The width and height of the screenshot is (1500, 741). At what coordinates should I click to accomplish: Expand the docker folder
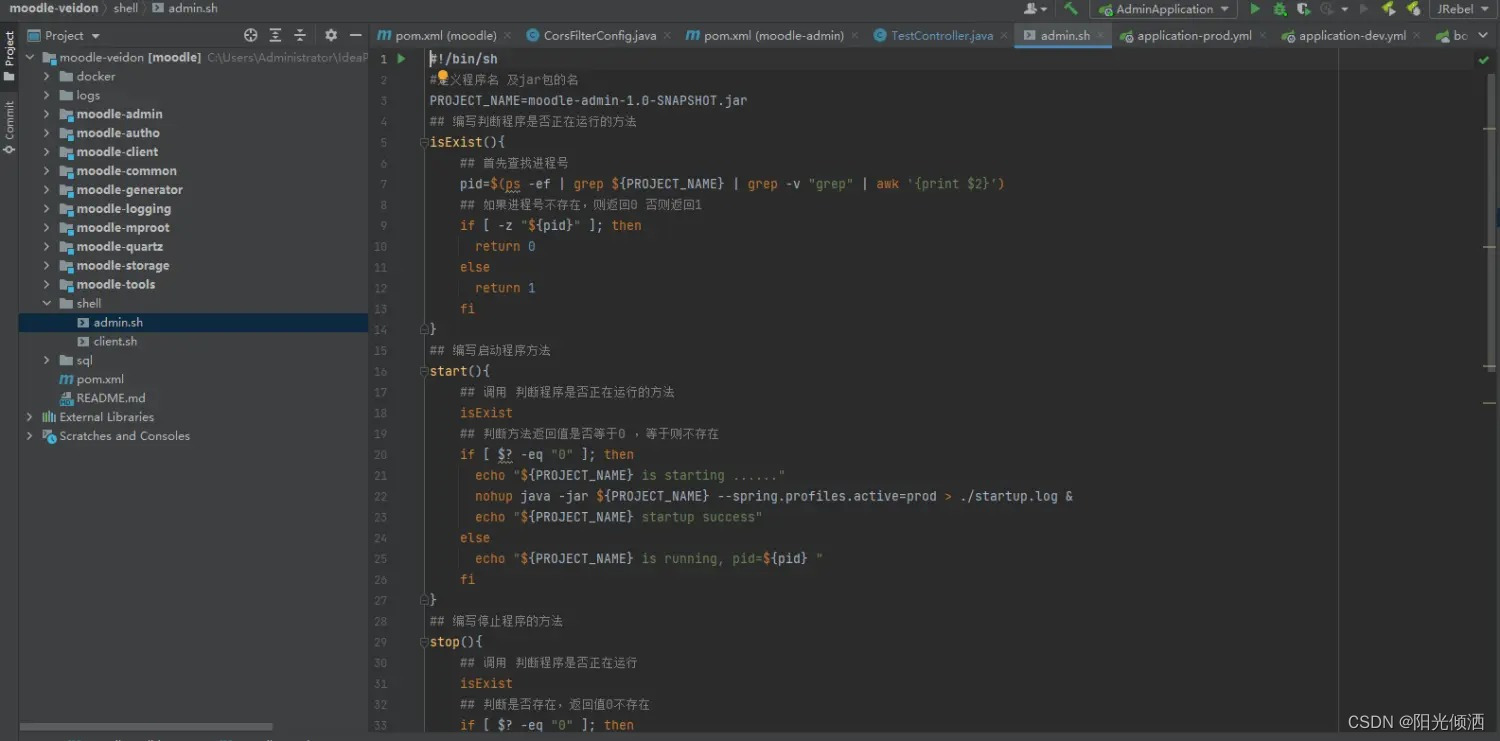[x=47, y=76]
